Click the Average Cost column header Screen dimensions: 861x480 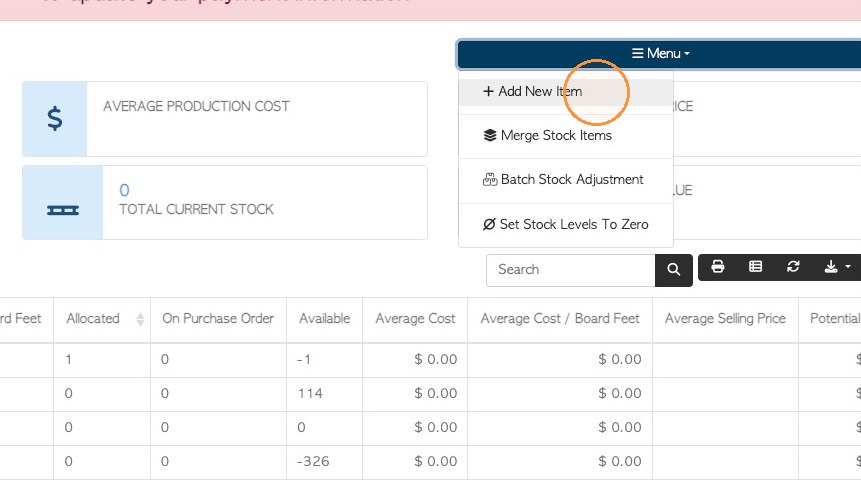tap(415, 319)
